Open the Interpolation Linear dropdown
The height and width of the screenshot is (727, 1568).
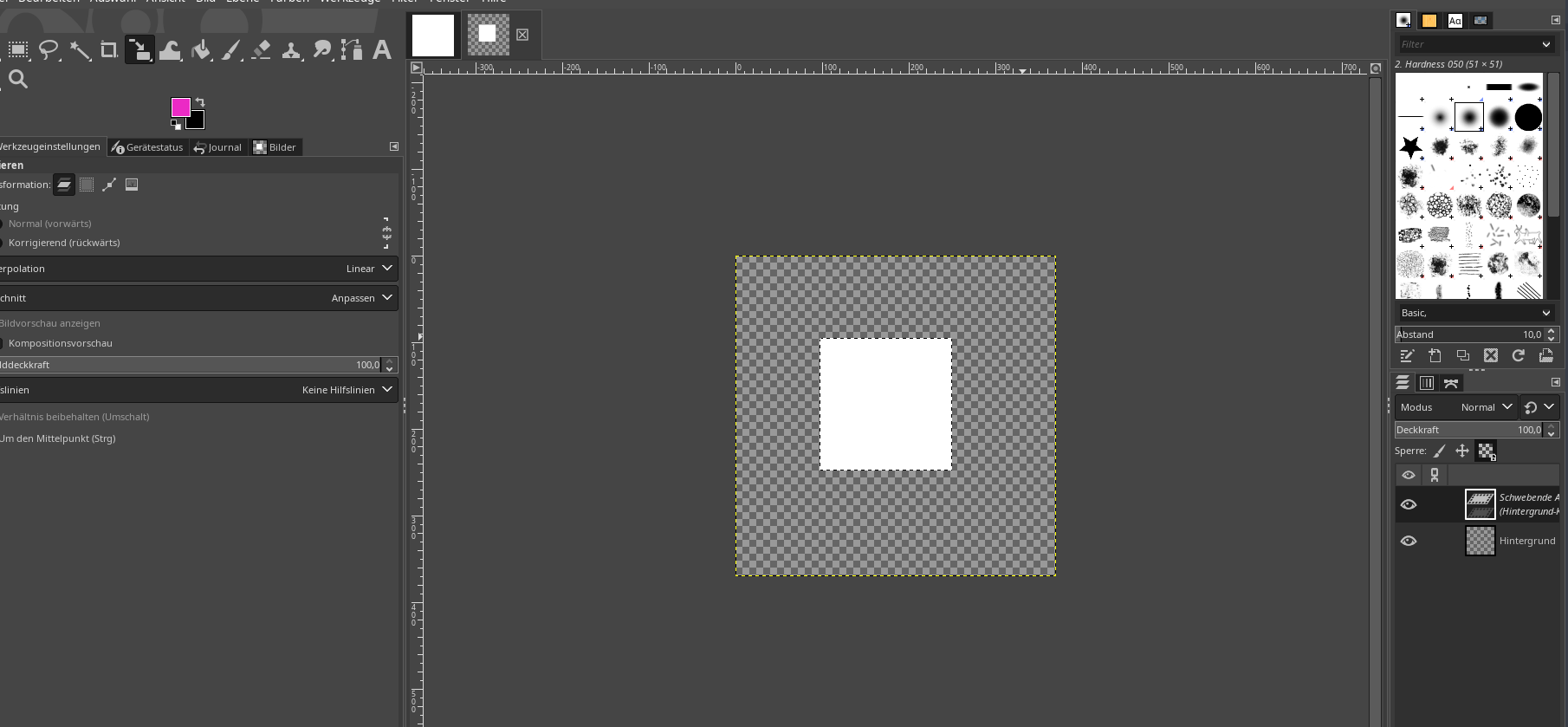coord(370,269)
